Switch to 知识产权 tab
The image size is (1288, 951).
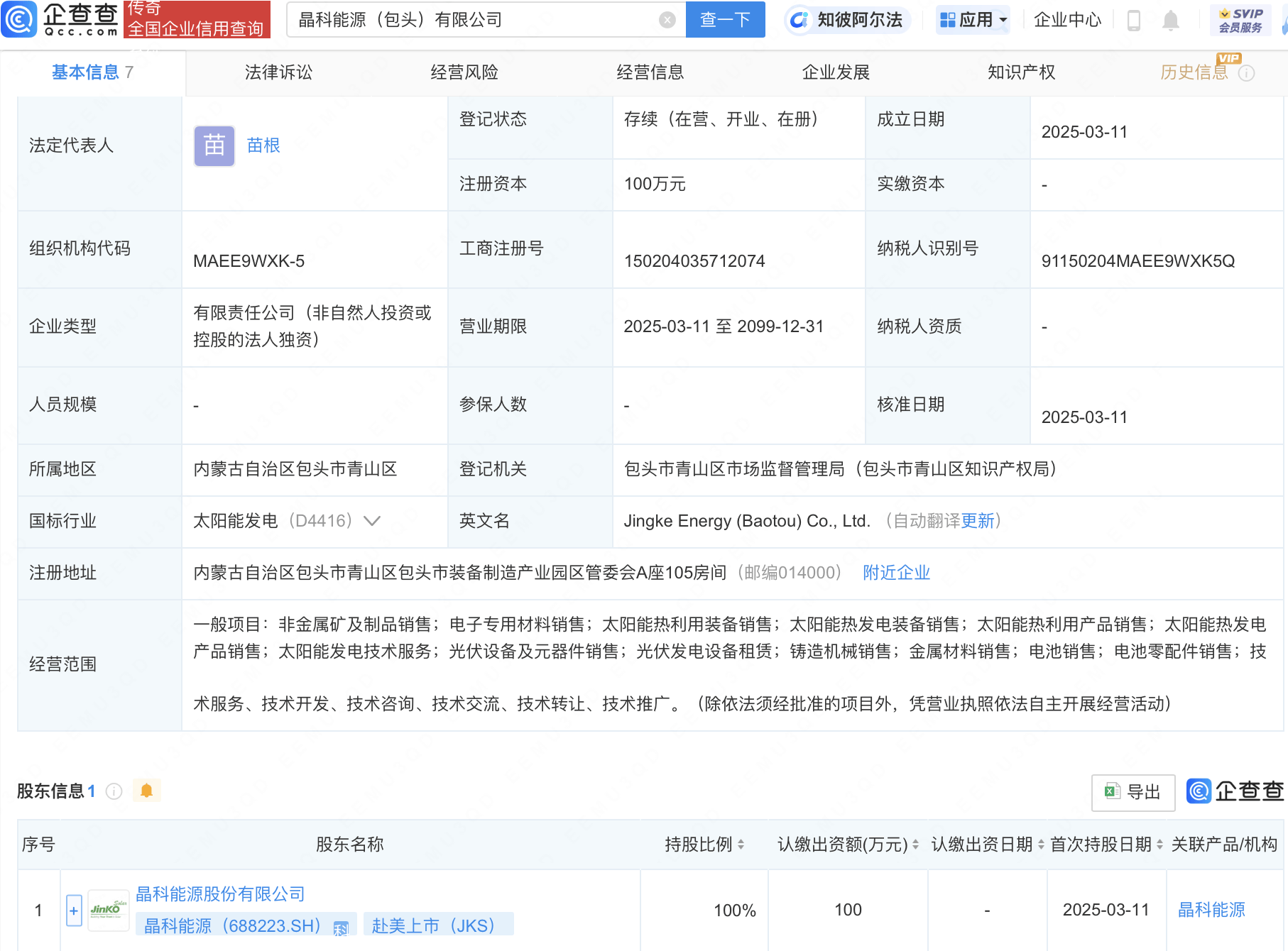(1022, 72)
